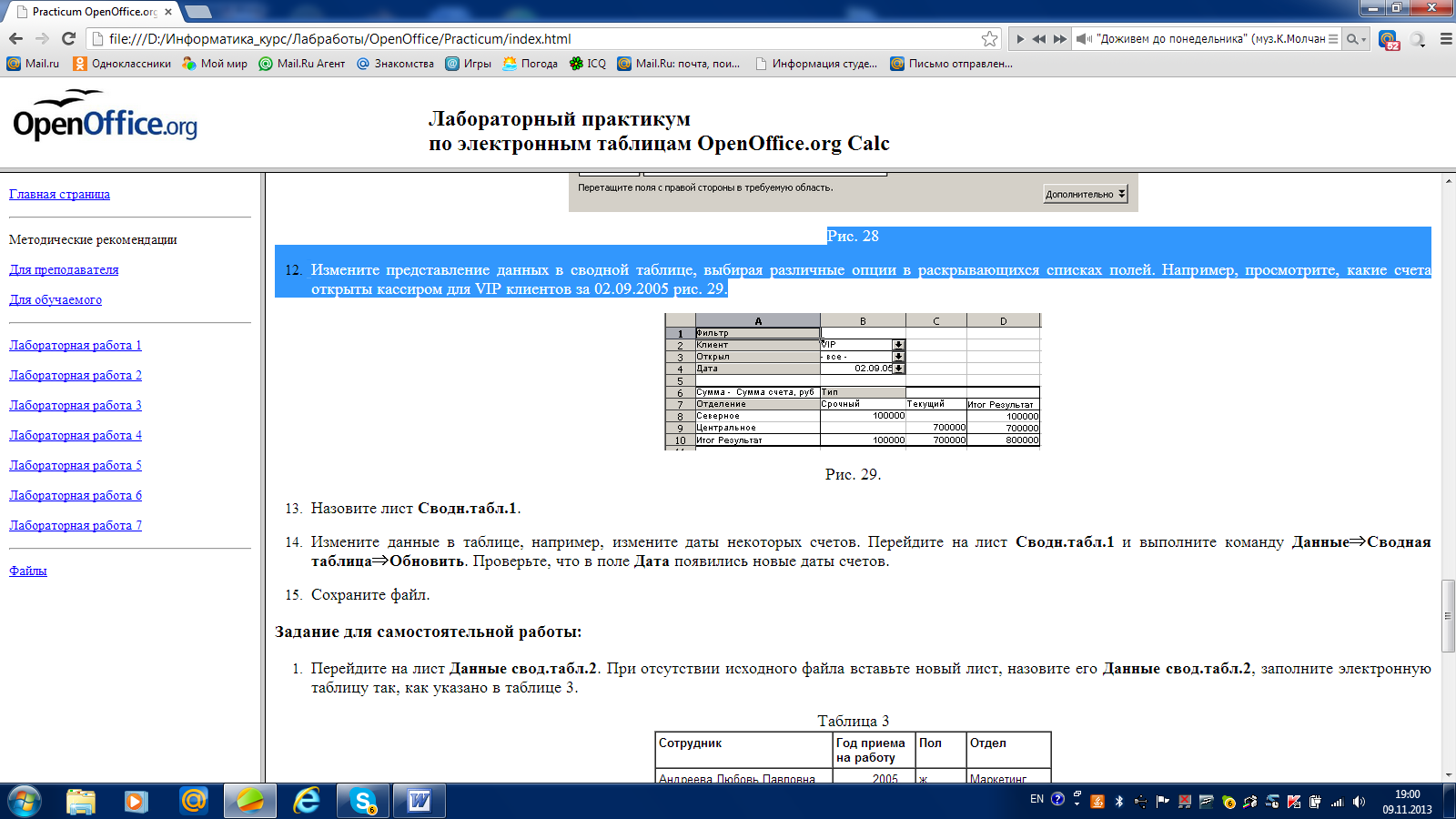Click the network signal tray icon
Image resolution: width=1456 pixels, height=819 pixels.
tap(1337, 802)
